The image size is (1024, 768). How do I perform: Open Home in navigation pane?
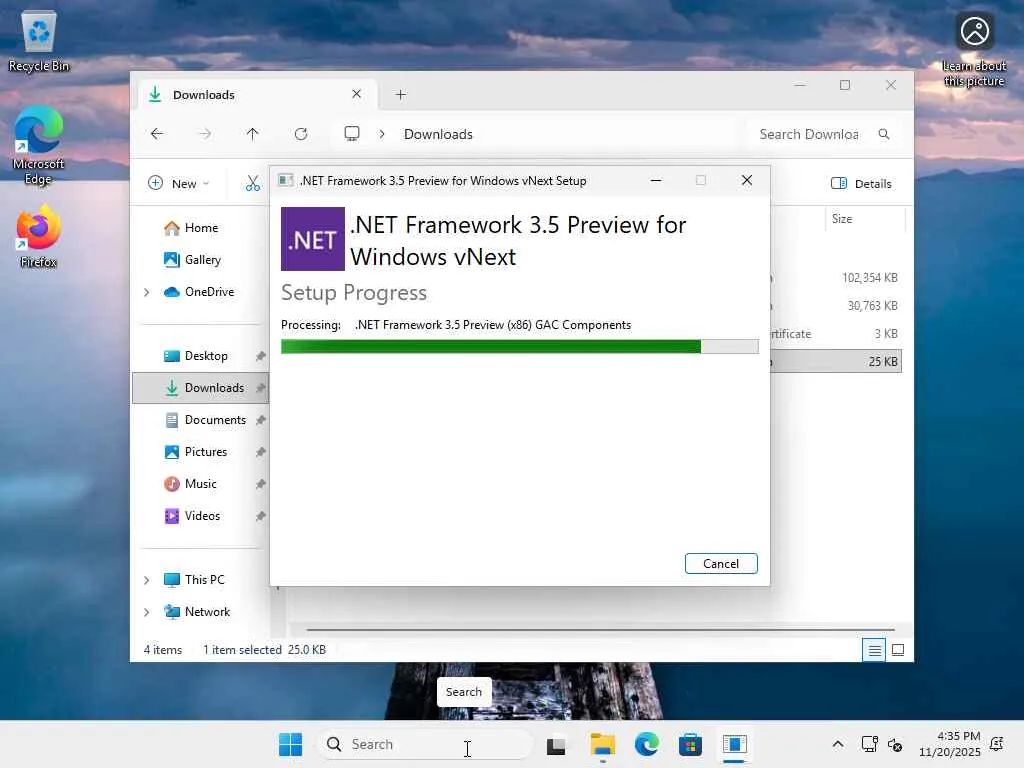click(200, 228)
